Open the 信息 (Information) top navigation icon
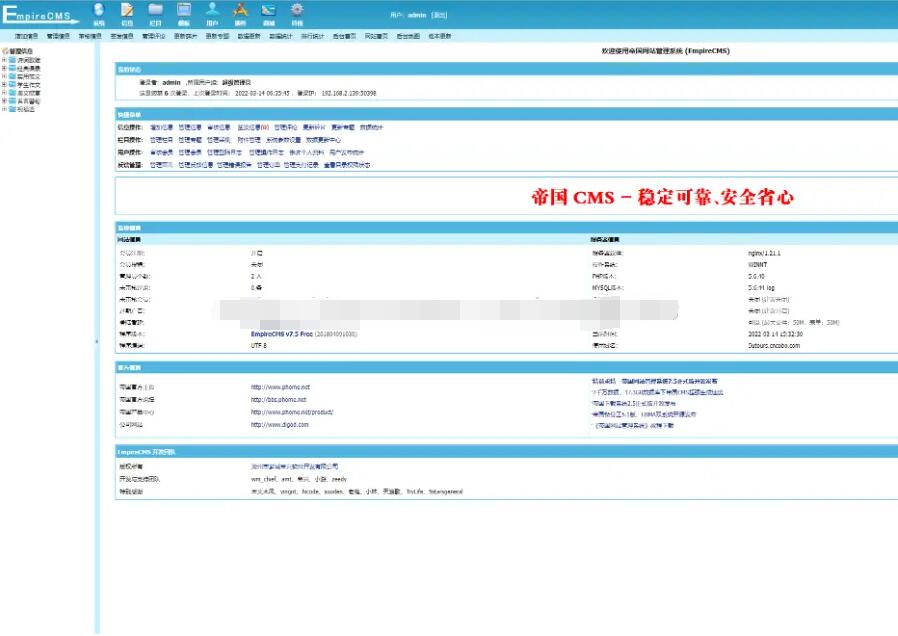 pos(126,12)
